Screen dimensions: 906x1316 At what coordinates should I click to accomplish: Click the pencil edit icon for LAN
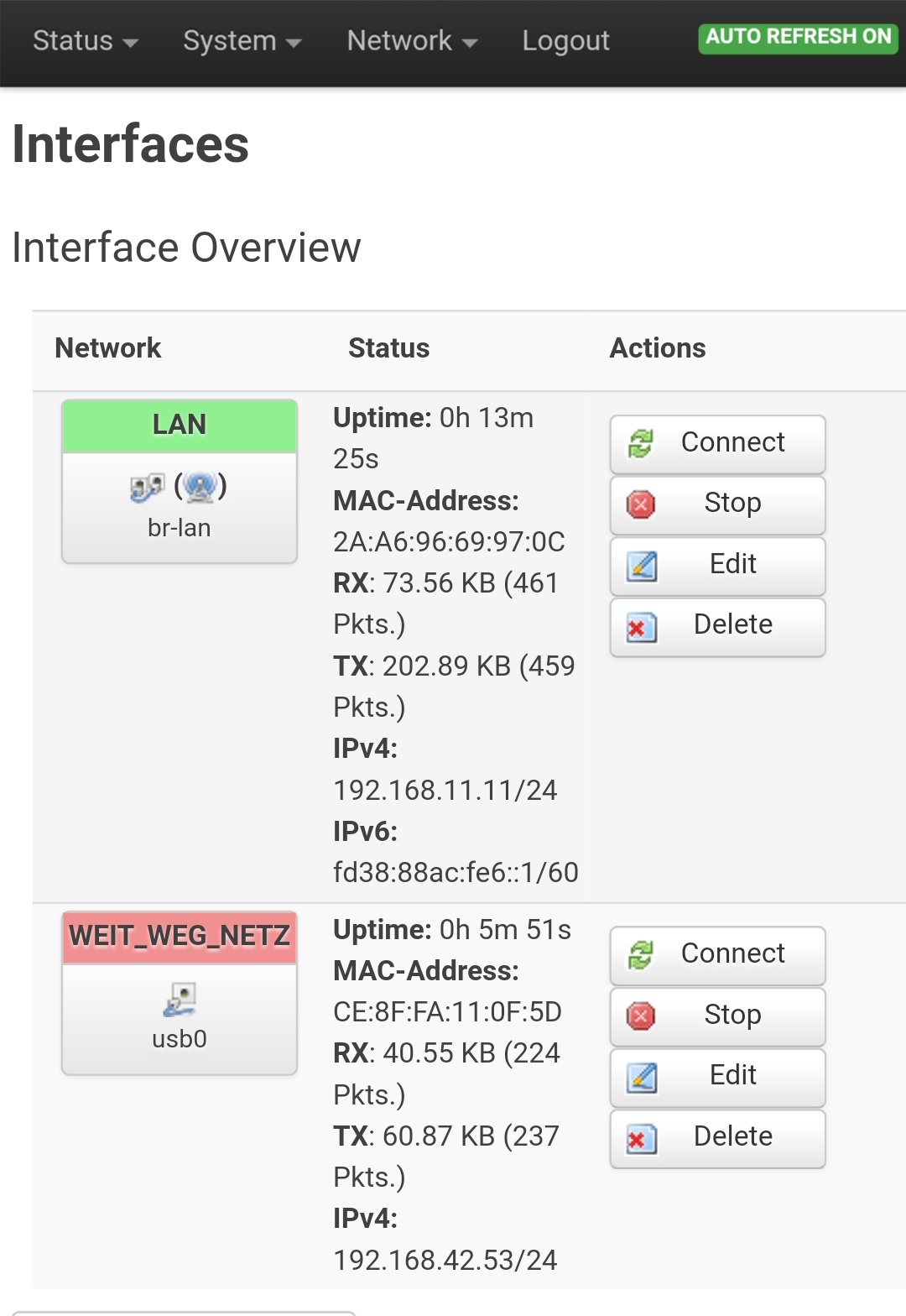[x=642, y=566]
